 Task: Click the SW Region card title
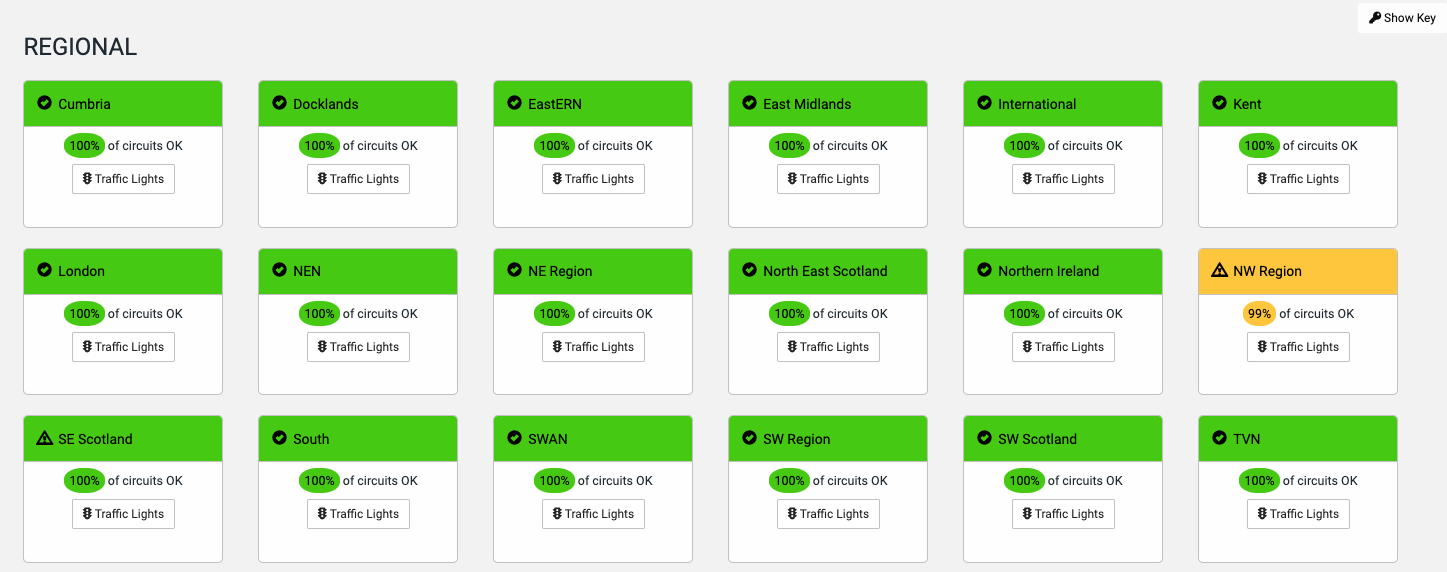[x=796, y=439]
